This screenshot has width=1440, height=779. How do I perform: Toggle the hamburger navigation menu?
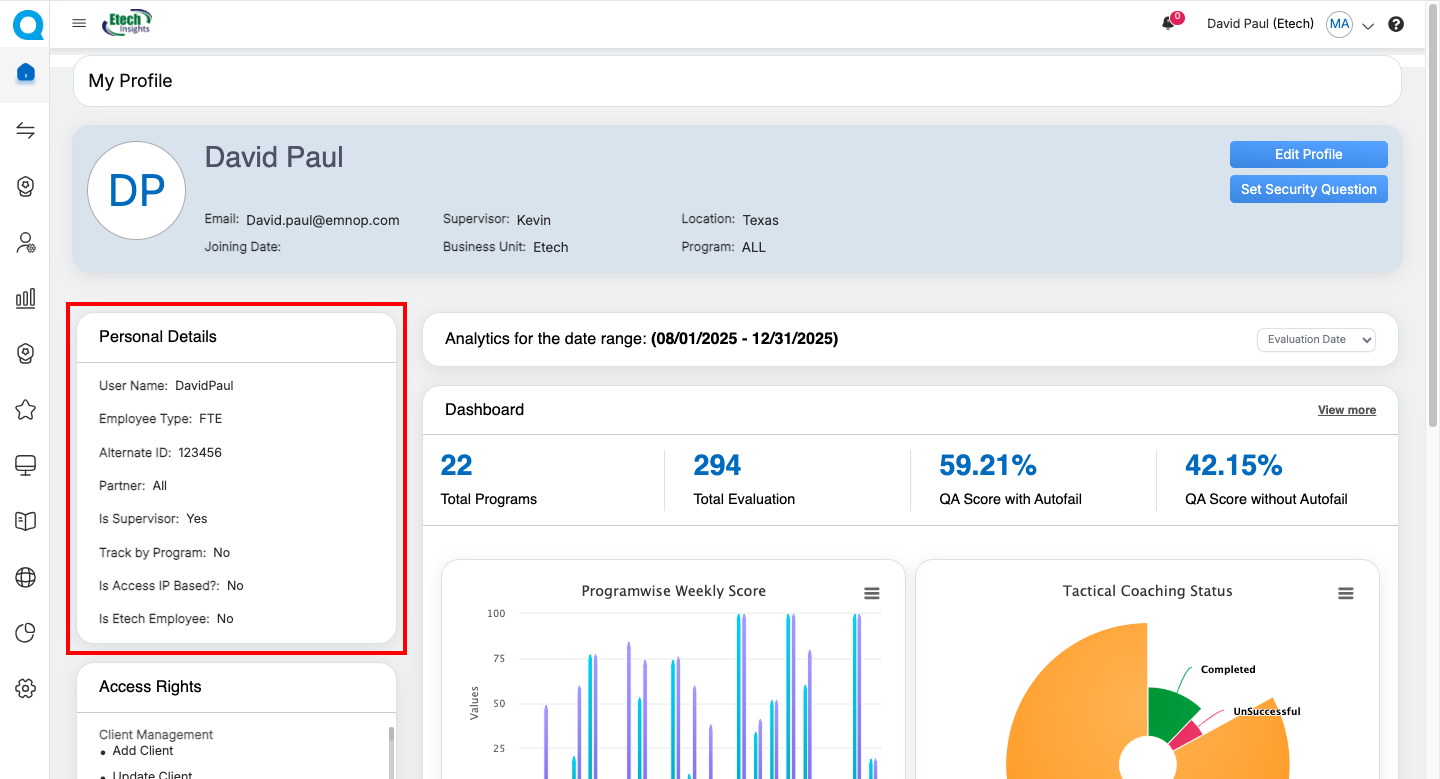79,23
